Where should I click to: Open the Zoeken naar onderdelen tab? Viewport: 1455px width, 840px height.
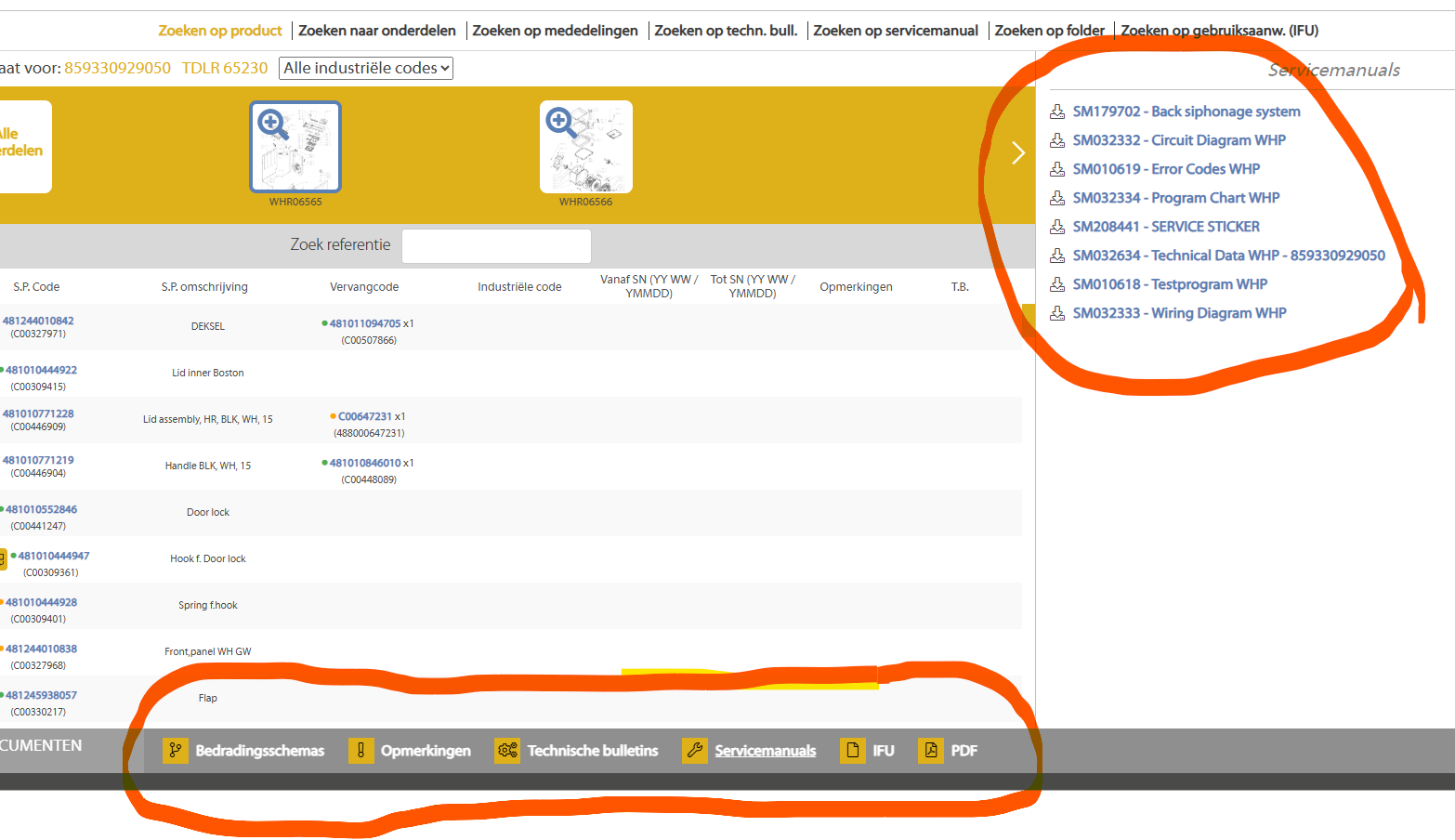[377, 31]
